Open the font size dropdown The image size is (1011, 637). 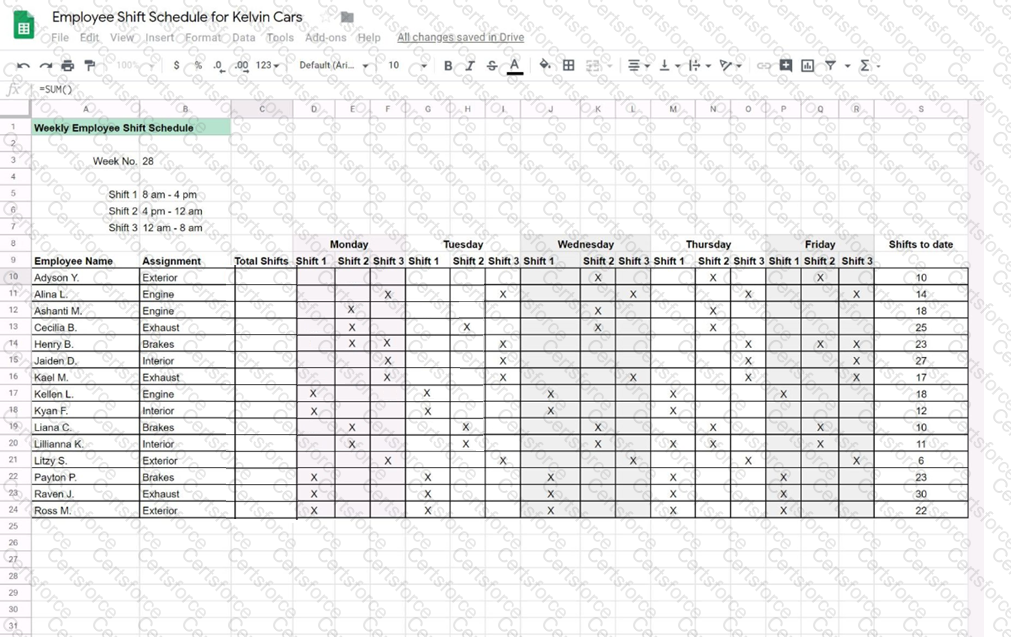point(407,66)
